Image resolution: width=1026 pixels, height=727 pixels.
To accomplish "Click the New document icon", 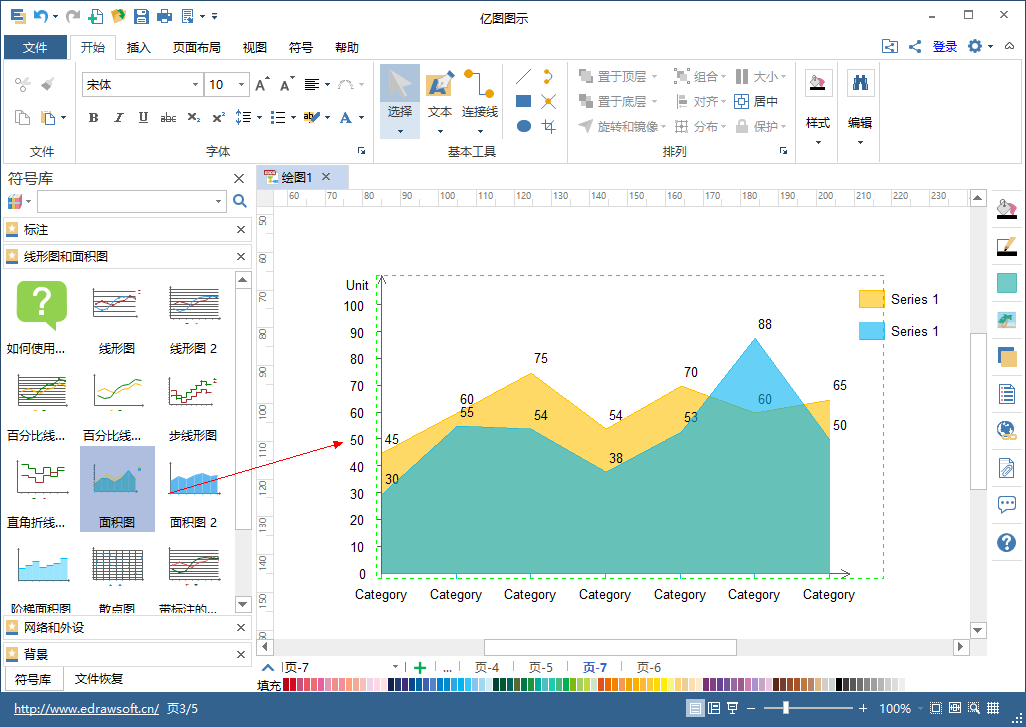I will point(96,16).
